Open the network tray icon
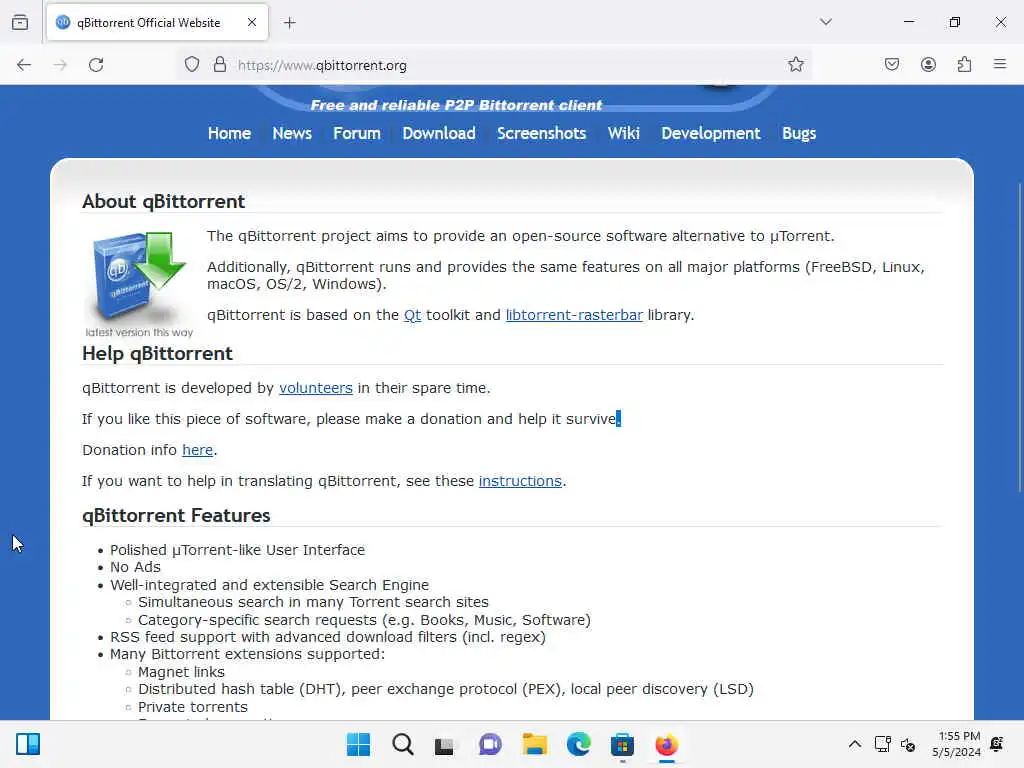The width and height of the screenshot is (1024, 768). (882, 744)
